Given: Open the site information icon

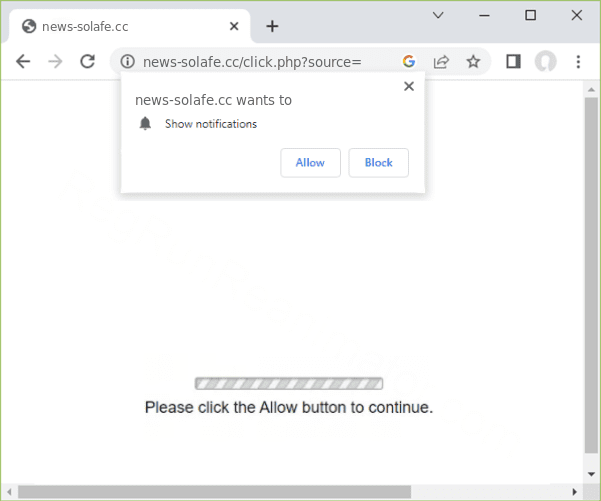Looking at the screenshot, I should tap(127, 62).
